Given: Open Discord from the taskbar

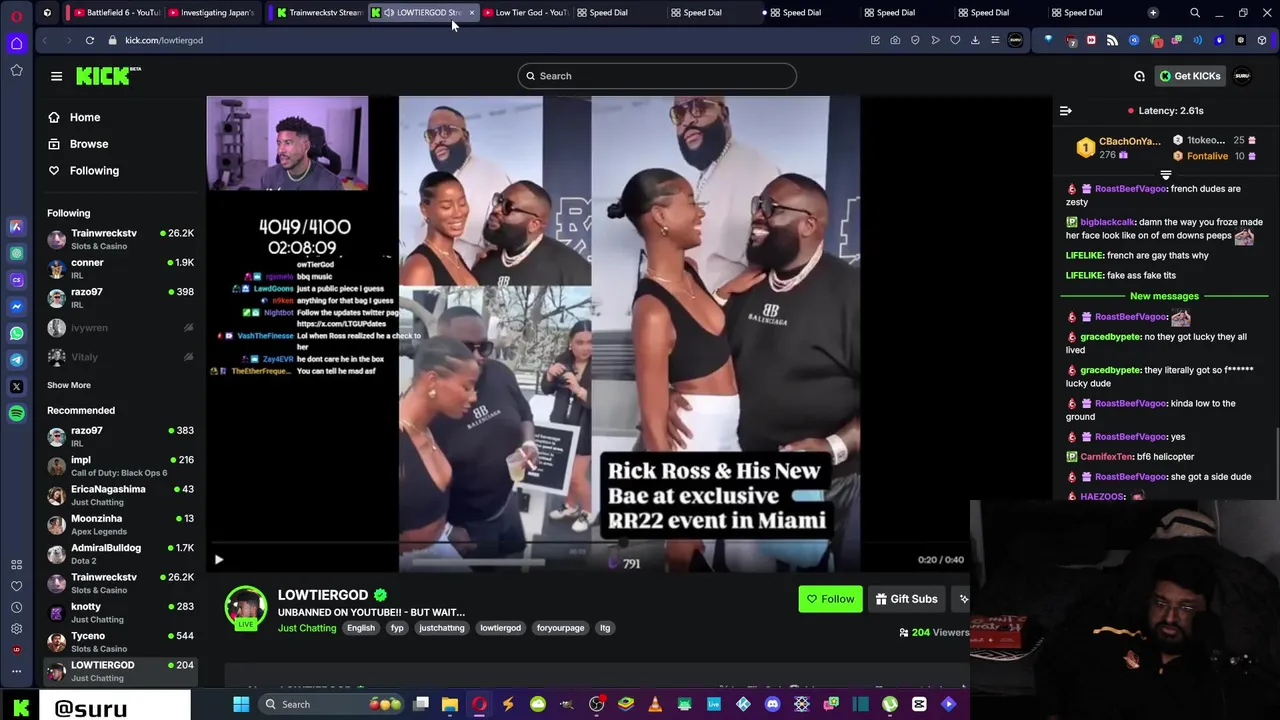Looking at the screenshot, I should (772, 704).
